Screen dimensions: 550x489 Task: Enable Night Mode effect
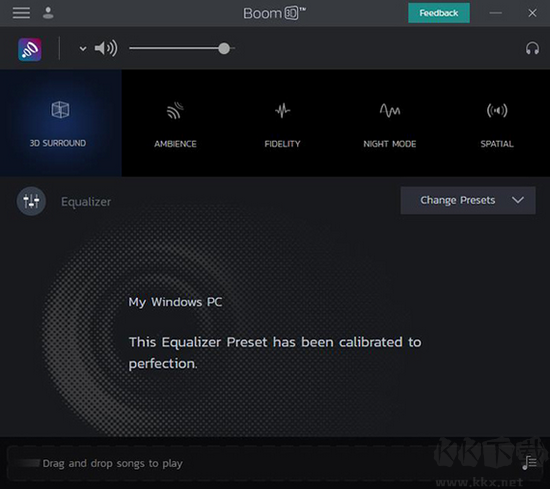[390, 124]
